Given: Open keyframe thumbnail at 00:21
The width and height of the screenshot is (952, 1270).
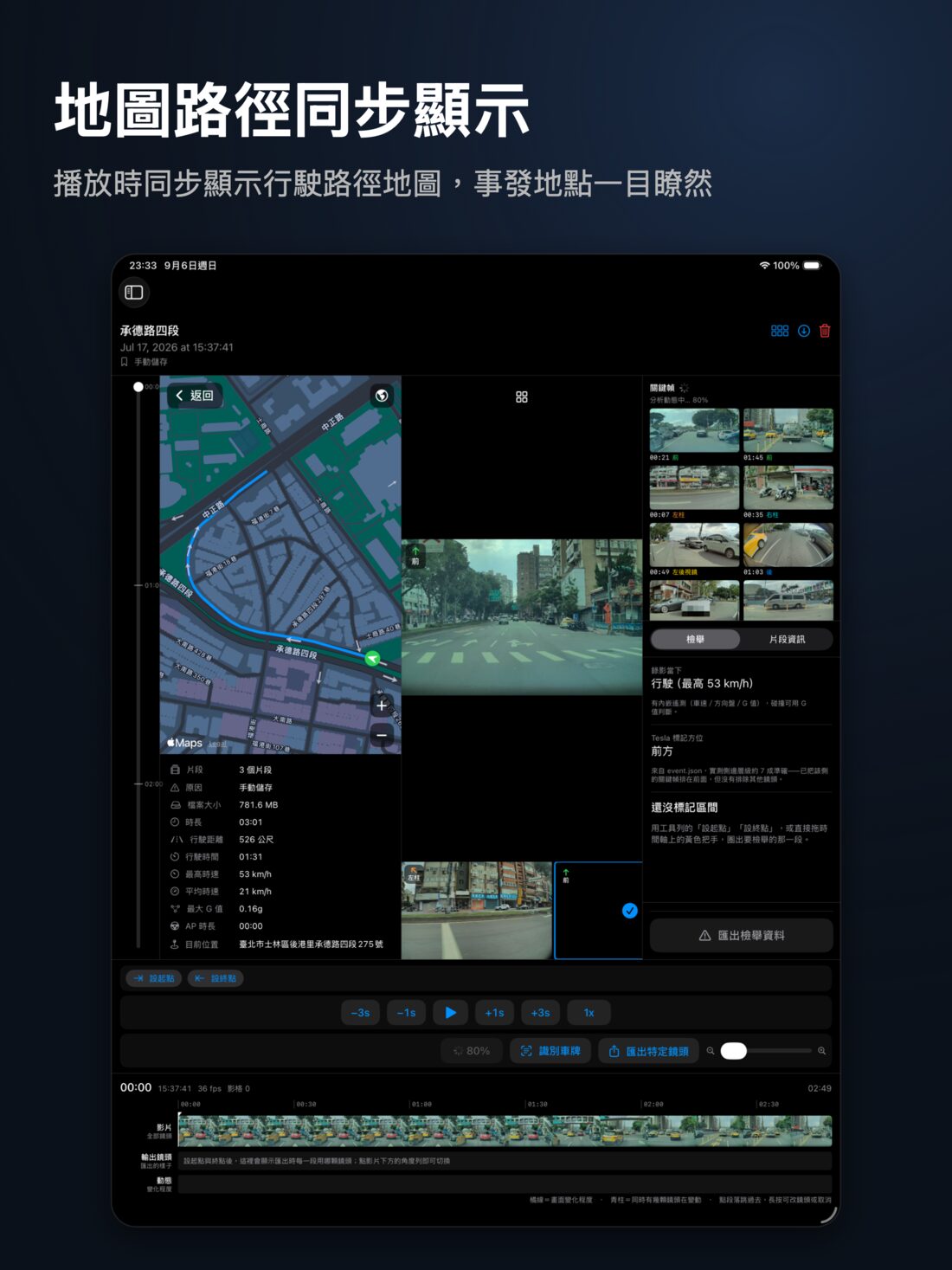Looking at the screenshot, I should tap(694, 430).
